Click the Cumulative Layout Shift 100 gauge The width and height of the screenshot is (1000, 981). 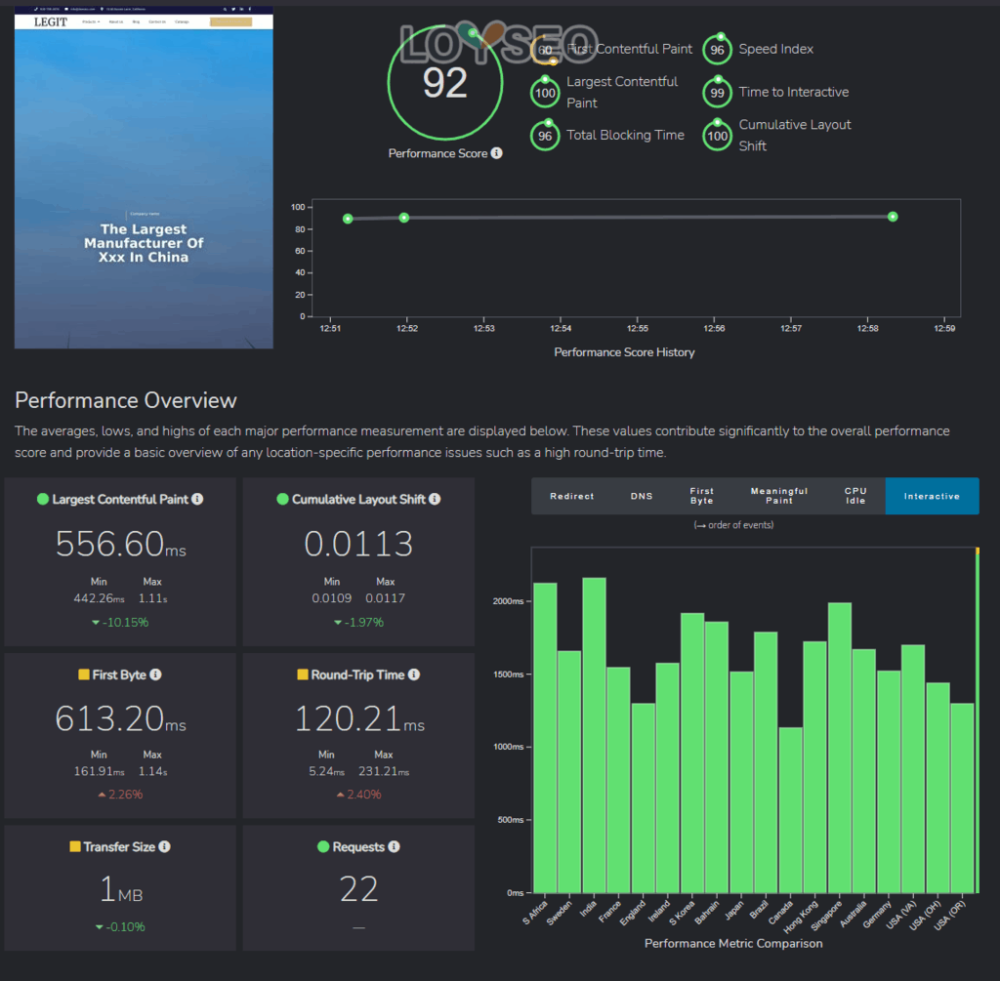coord(717,135)
